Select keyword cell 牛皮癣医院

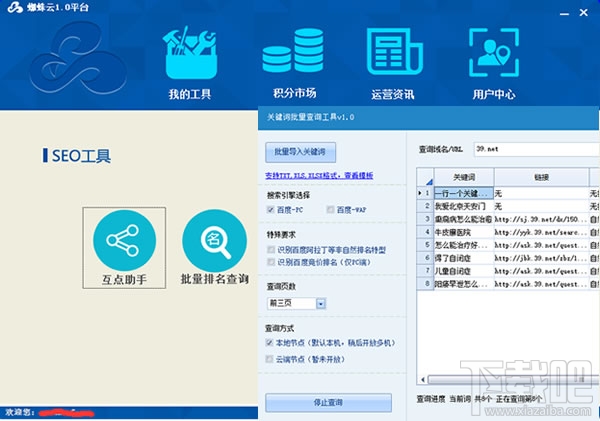[464, 232]
